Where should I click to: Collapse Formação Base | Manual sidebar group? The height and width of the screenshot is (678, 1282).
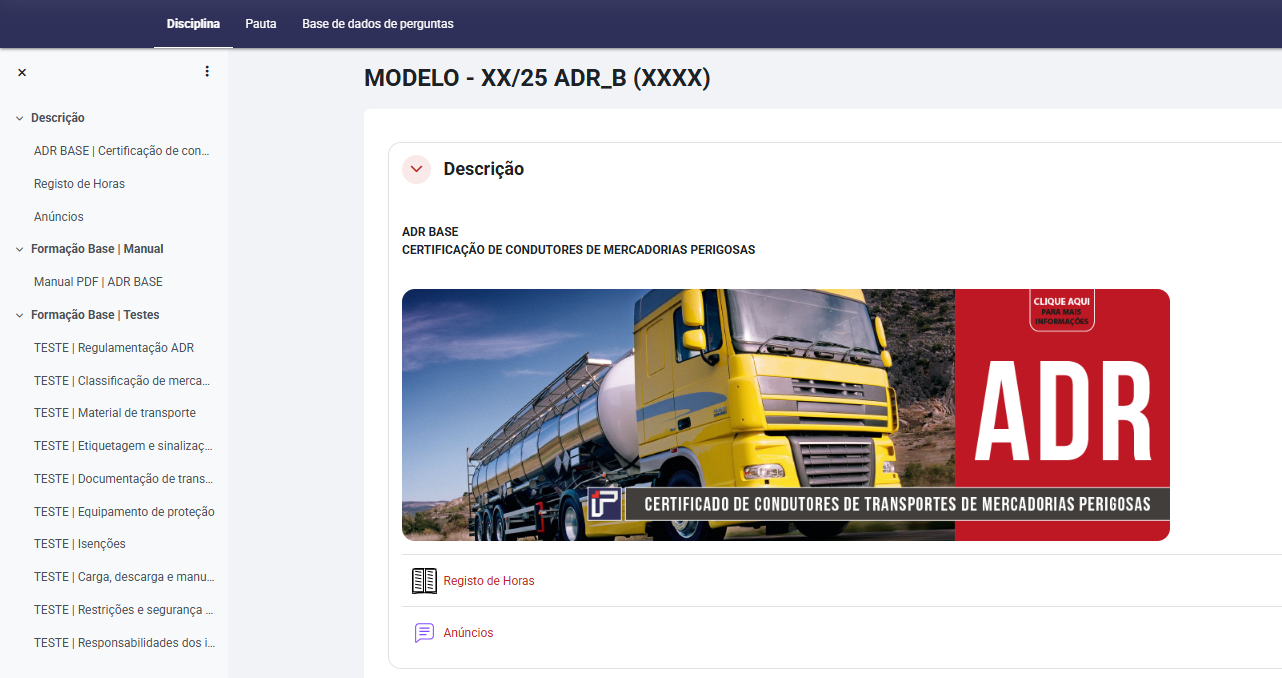19,249
